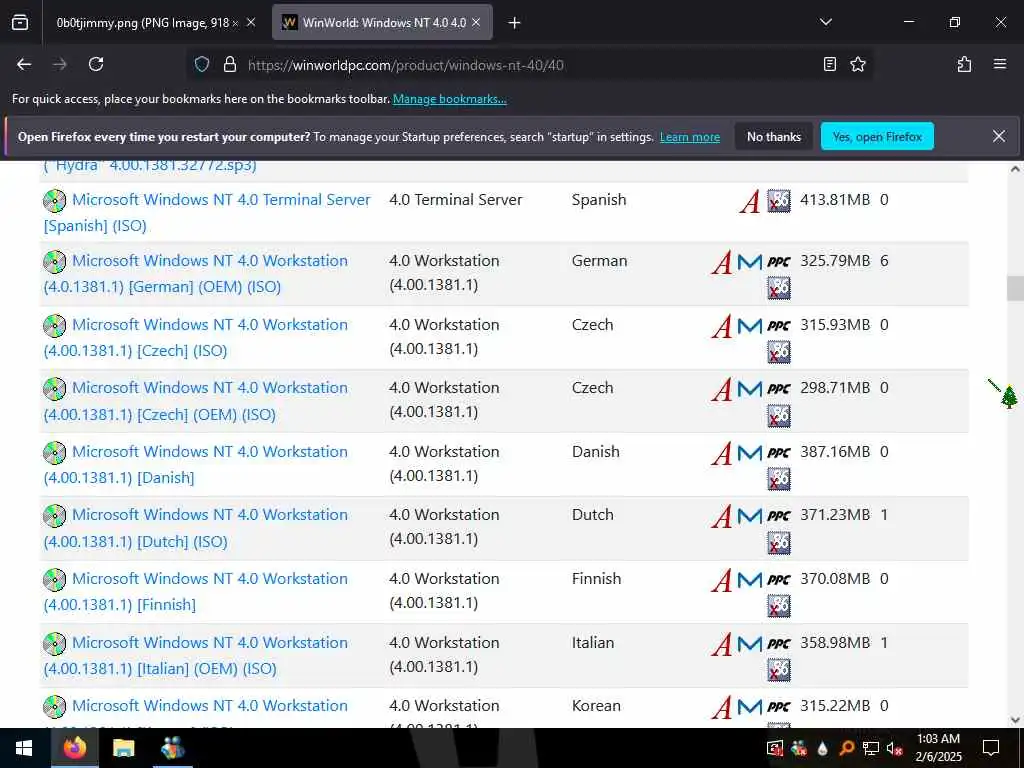The height and width of the screenshot is (768, 1024).
Task: Click the muted volume icon in system tray
Action: [x=894, y=748]
